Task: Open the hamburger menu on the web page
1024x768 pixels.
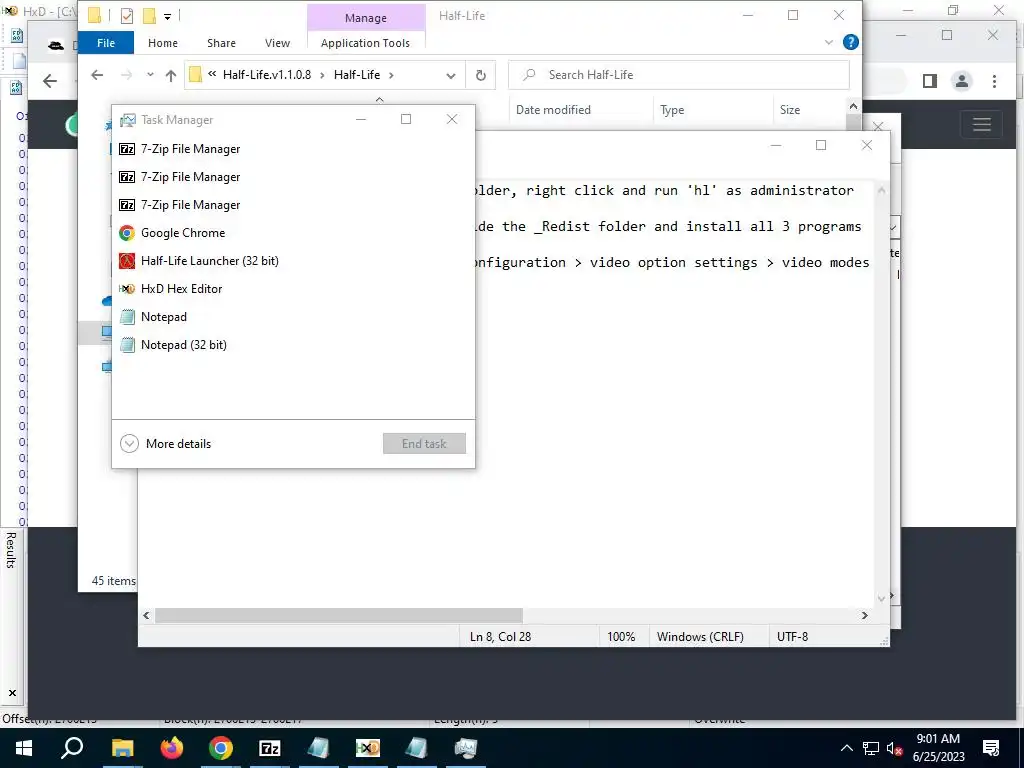Action: [982, 124]
